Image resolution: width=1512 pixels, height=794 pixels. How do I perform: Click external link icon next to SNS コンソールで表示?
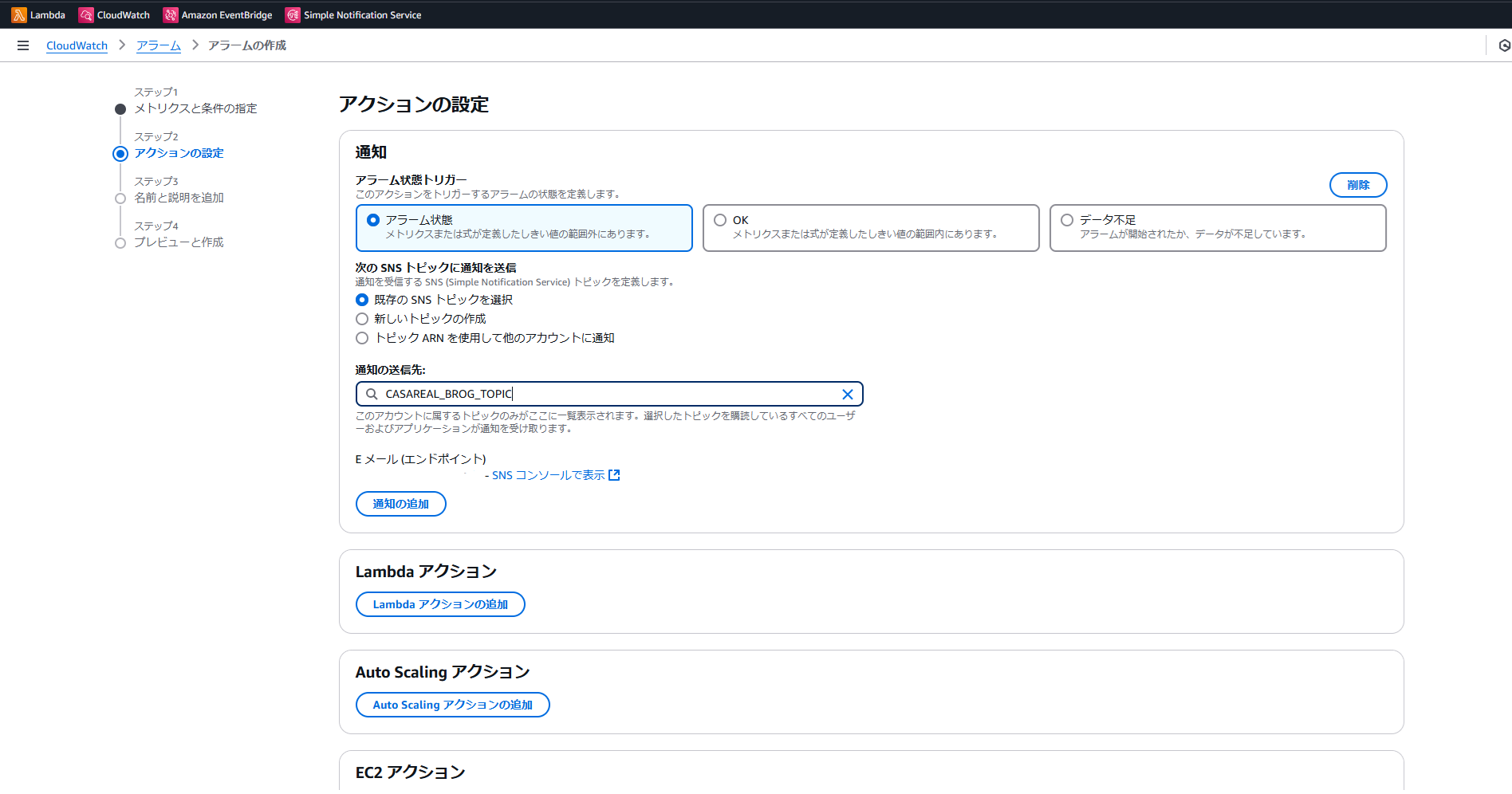614,475
